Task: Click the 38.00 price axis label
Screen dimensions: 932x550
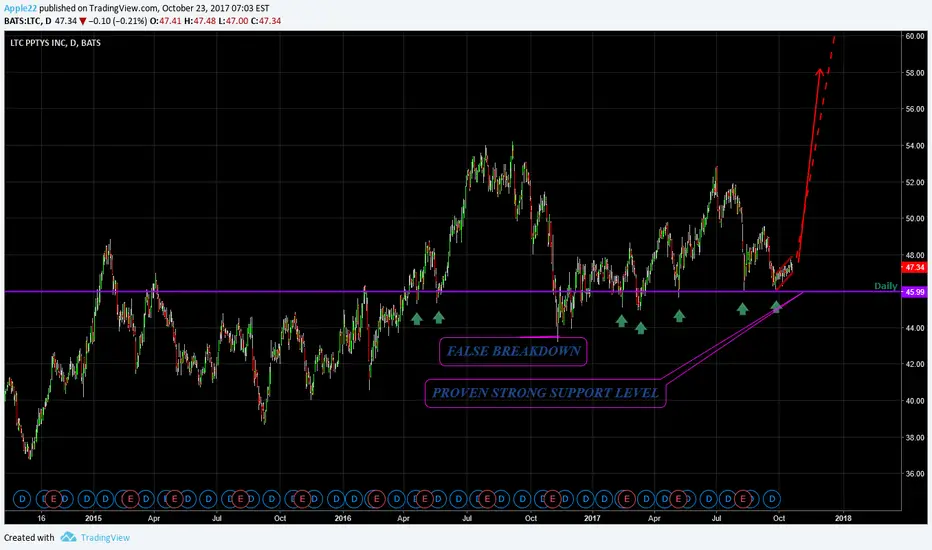Action: point(915,438)
